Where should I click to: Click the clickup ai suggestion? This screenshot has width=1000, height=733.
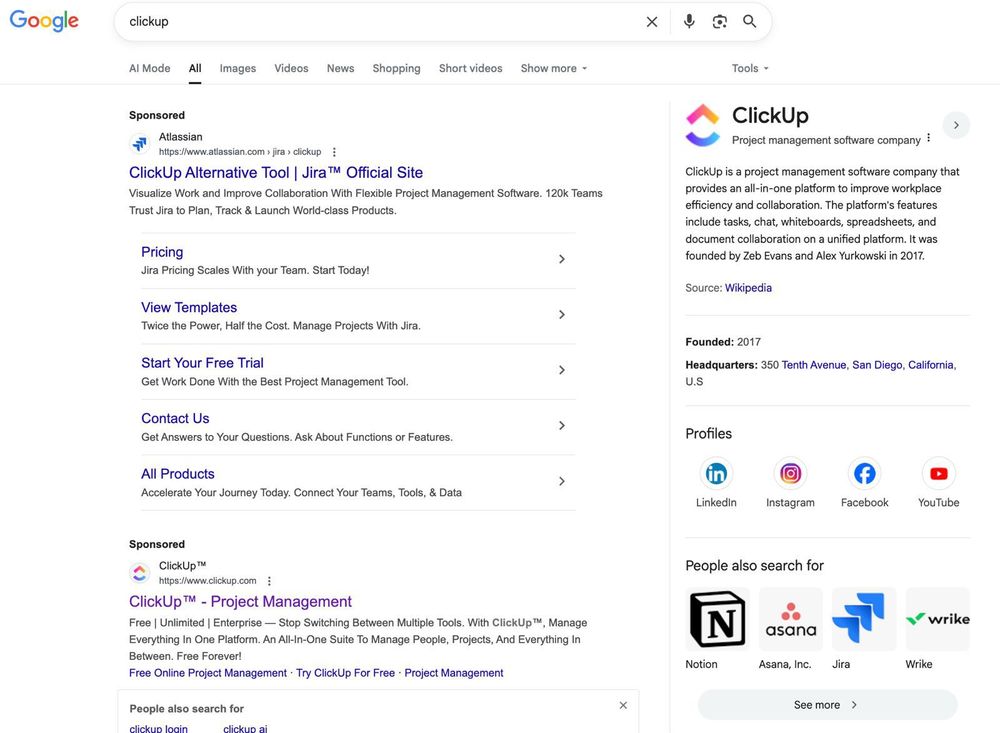(246, 728)
